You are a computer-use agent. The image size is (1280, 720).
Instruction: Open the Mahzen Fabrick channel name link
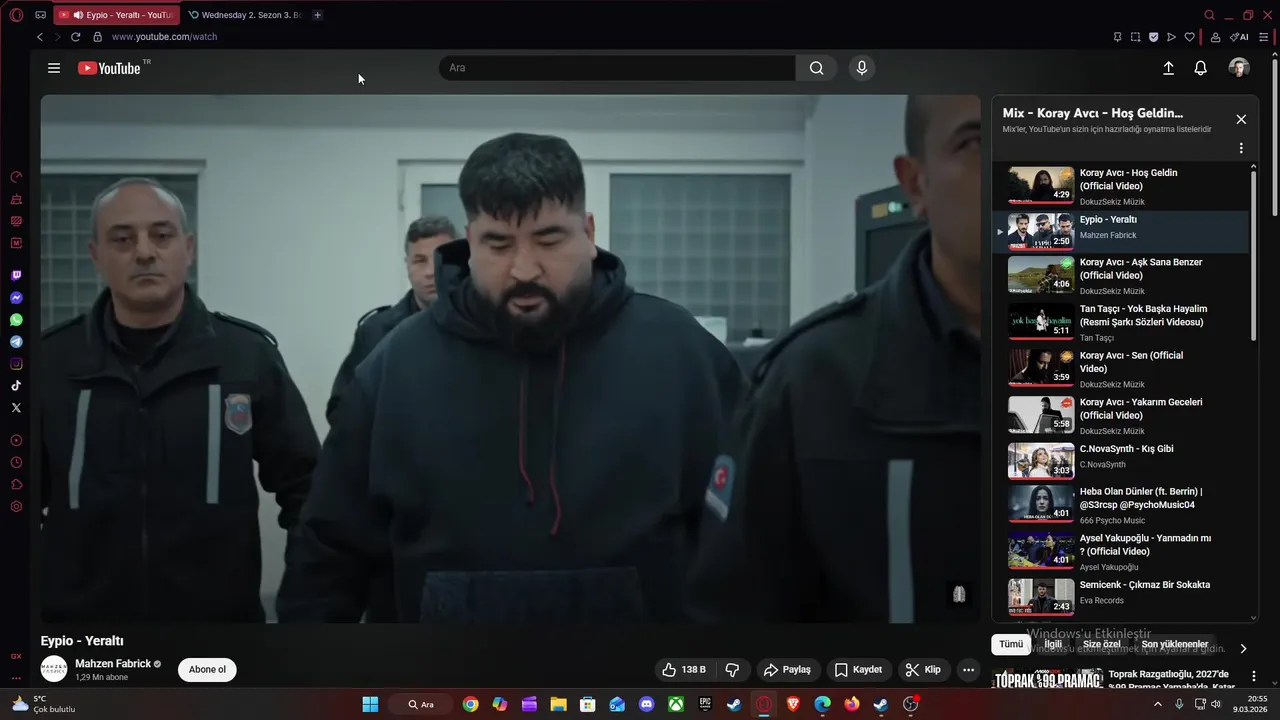(112, 664)
